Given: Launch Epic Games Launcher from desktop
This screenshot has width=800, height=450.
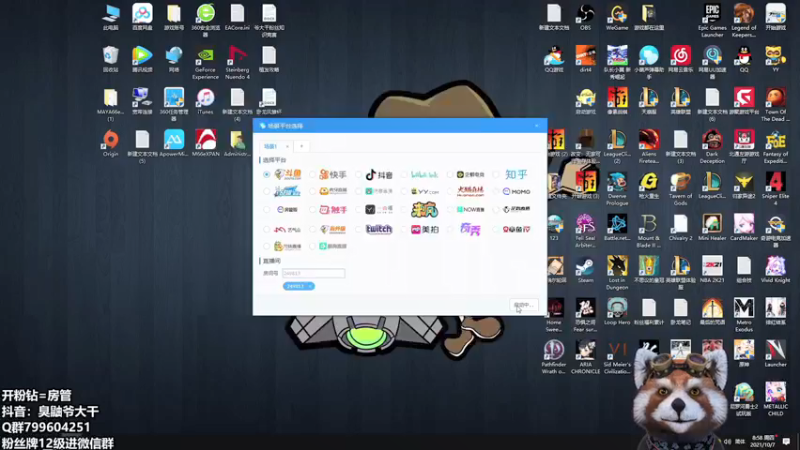Looking at the screenshot, I should click(712, 21).
